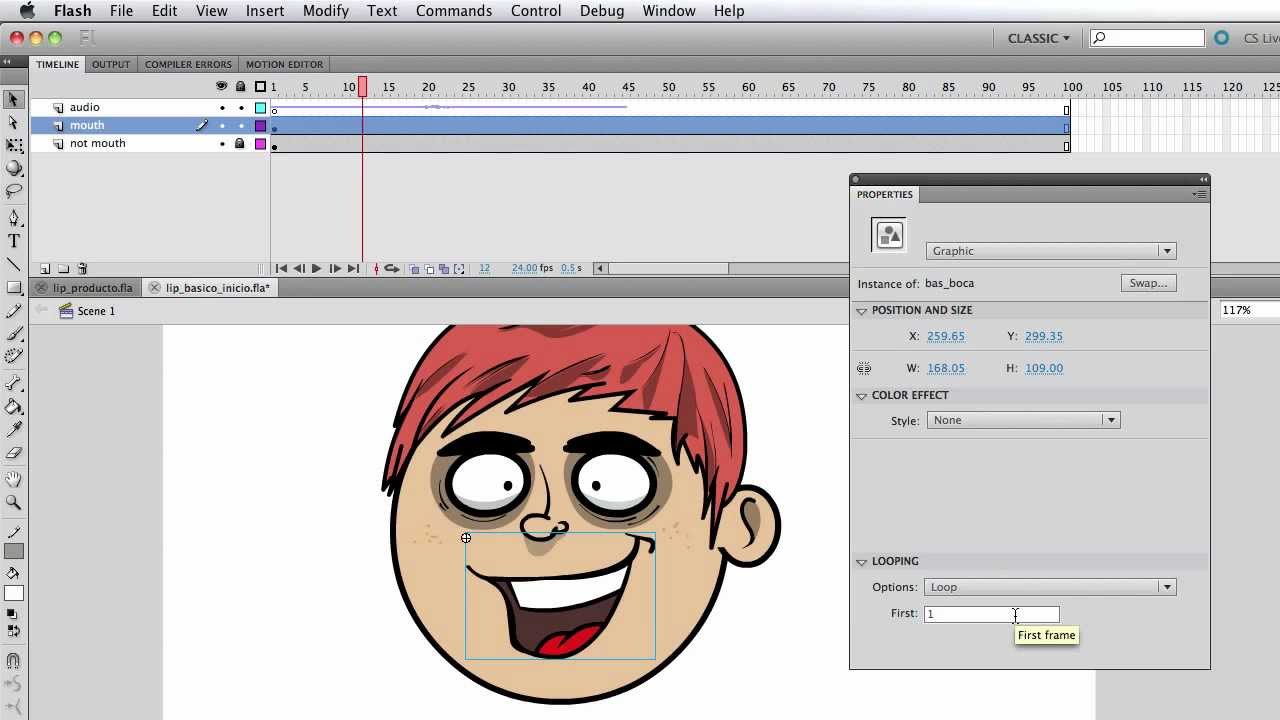Screen dimensions: 1280x720
Task: Select the Subselection tool
Action: coord(14,123)
